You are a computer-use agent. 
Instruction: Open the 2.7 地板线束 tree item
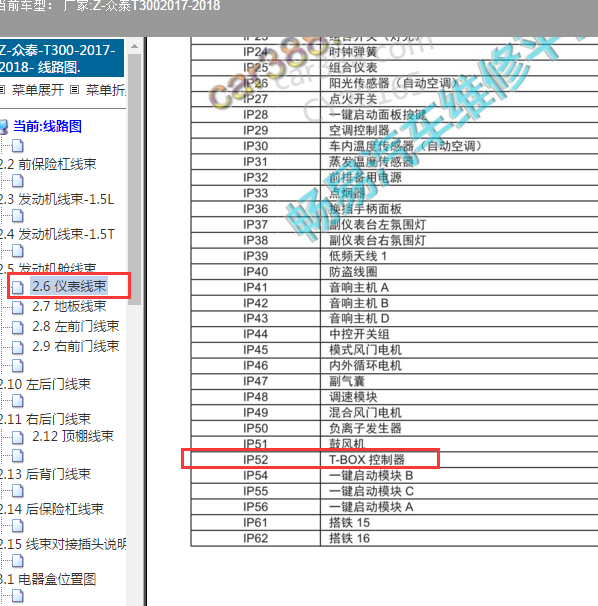pyautogui.click(x=69, y=306)
